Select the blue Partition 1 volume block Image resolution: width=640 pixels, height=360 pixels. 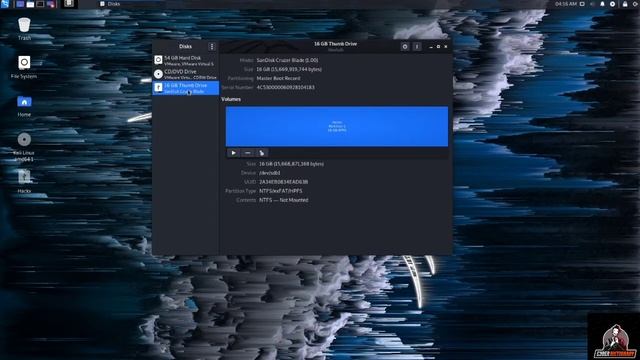[x=337, y=127]
